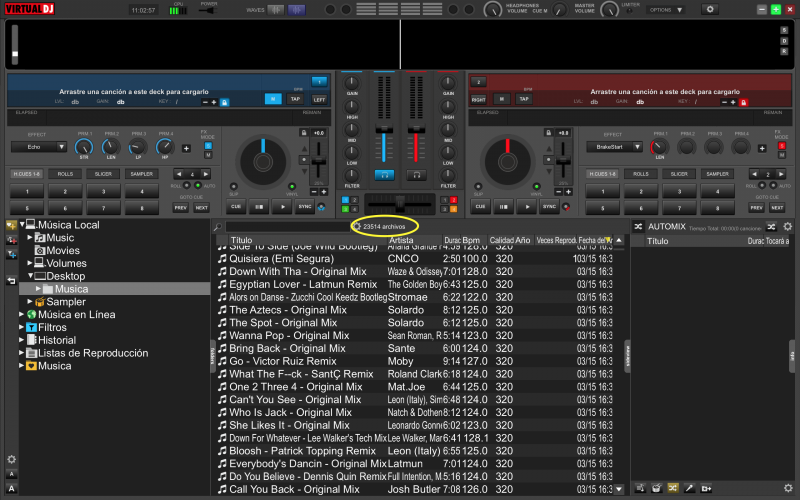The width and height of the screenshot is (800, 500).
Task: Open browser options gear next to 23514 archivos
Action: (x=357, y=227)
